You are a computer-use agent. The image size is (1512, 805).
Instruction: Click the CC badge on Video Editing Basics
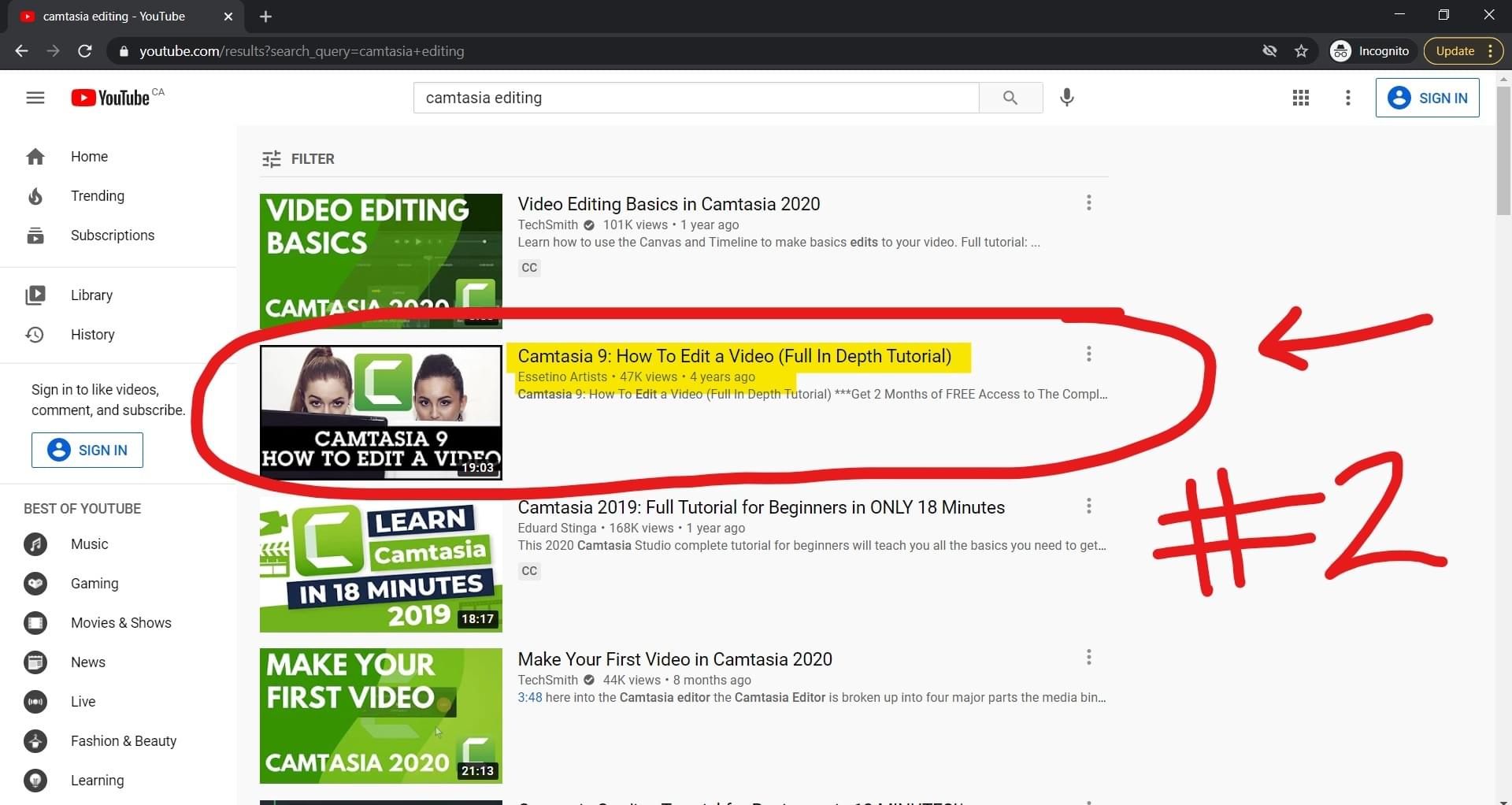(x=528, y=267)
